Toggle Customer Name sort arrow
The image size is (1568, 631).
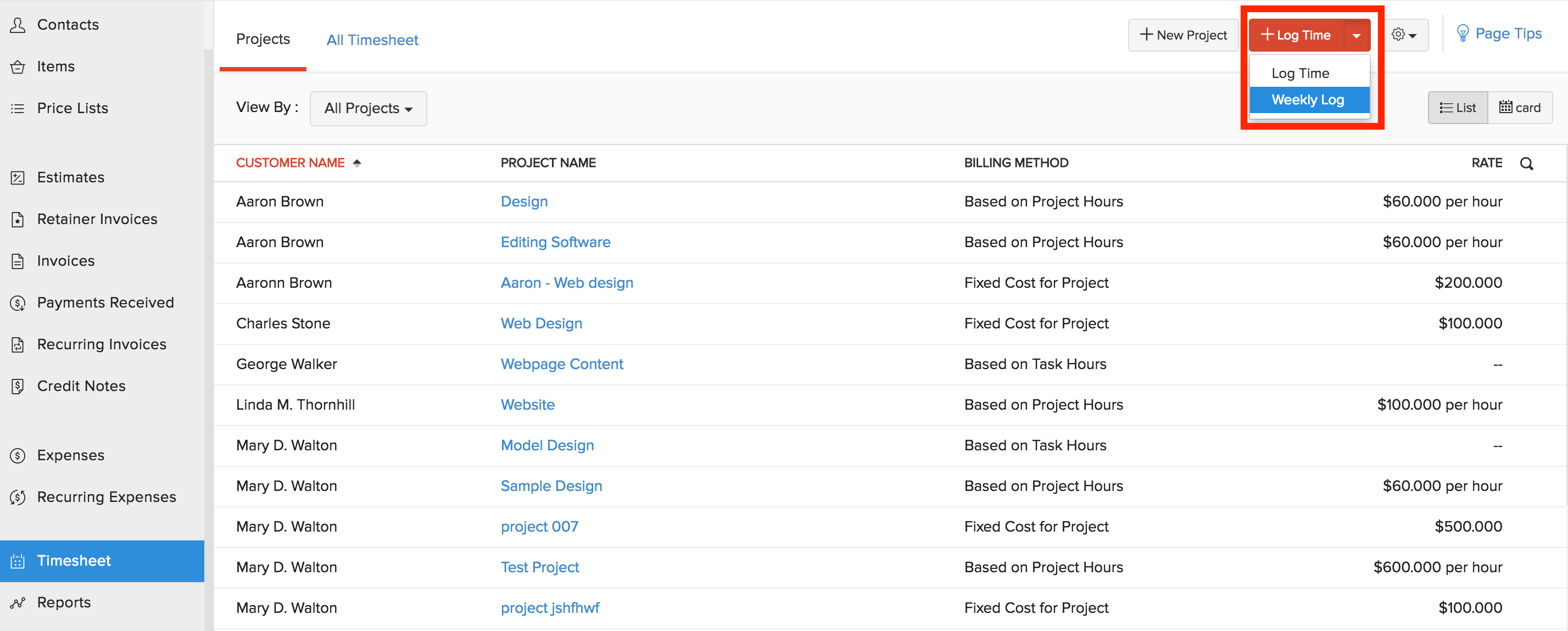point(358,163)
